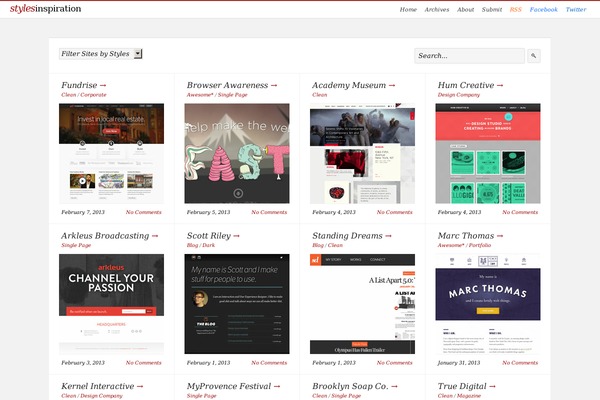Visit the Facebook link in header
The height and width of the screenshot is (400, 600).
tap(543, 10)
